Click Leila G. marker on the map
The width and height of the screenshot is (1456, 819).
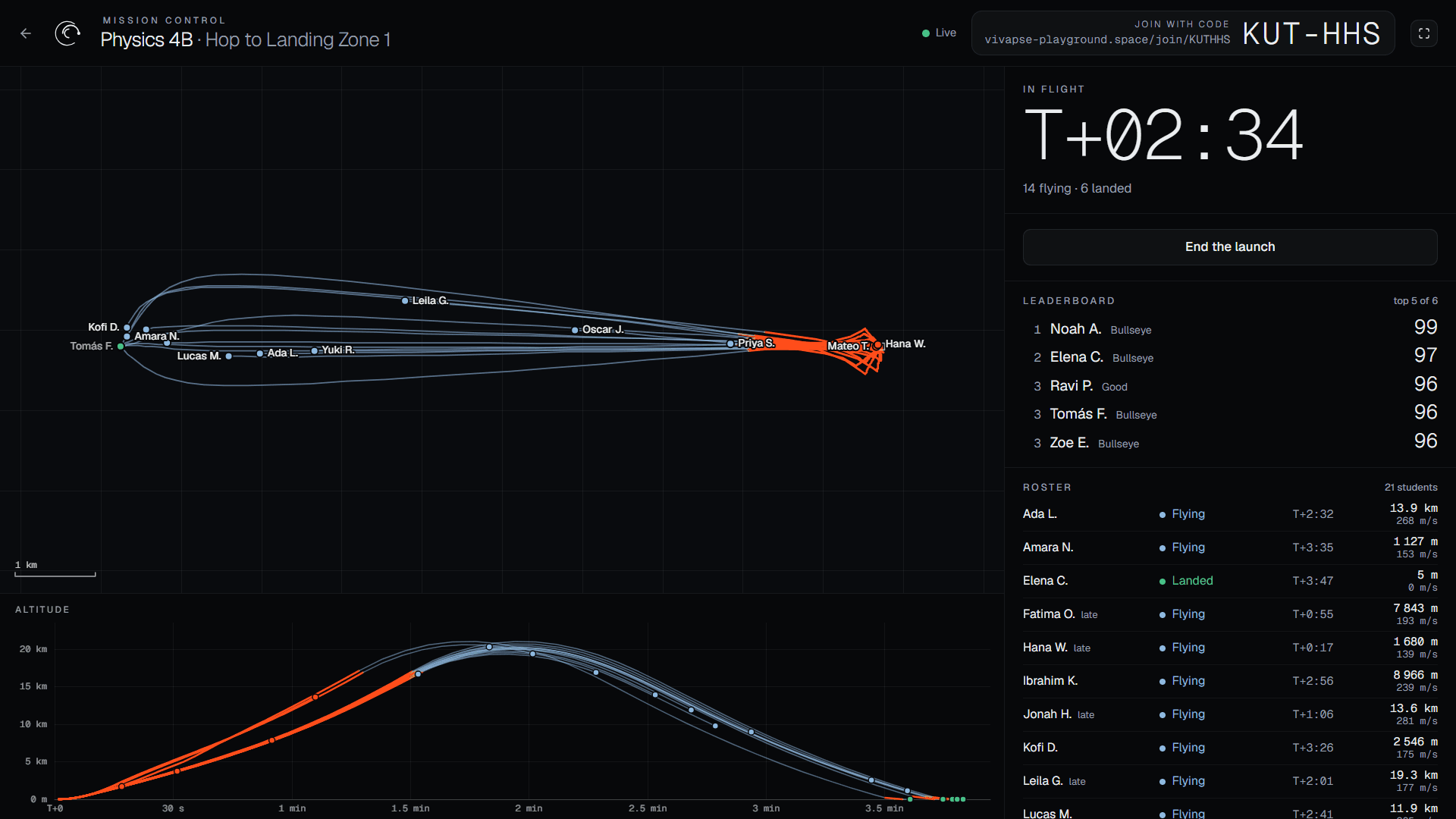click(405, 301)
